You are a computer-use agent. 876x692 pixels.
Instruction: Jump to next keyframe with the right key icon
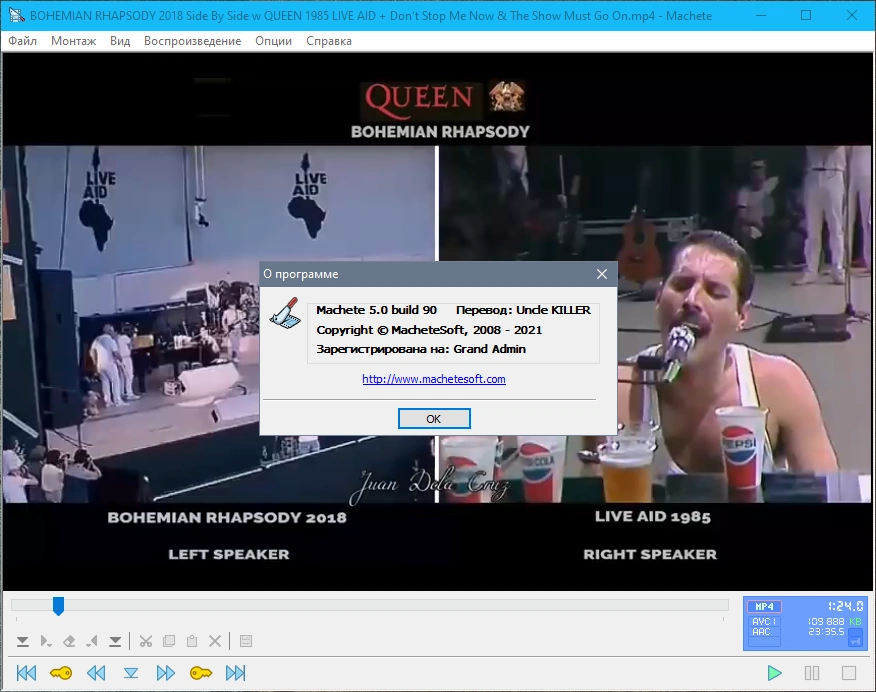201,673
